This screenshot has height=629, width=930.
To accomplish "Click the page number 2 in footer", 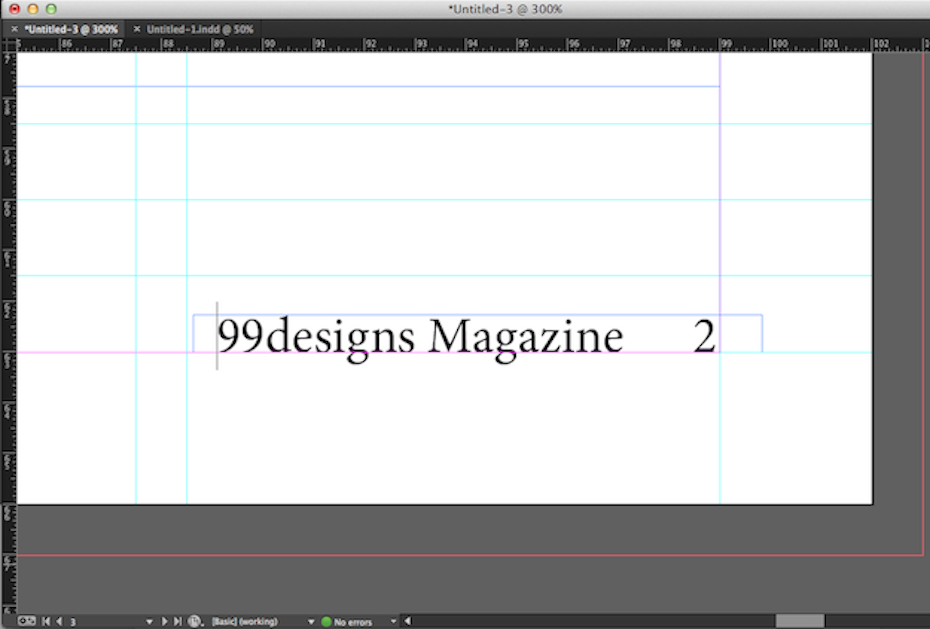I will pos(704,337).
